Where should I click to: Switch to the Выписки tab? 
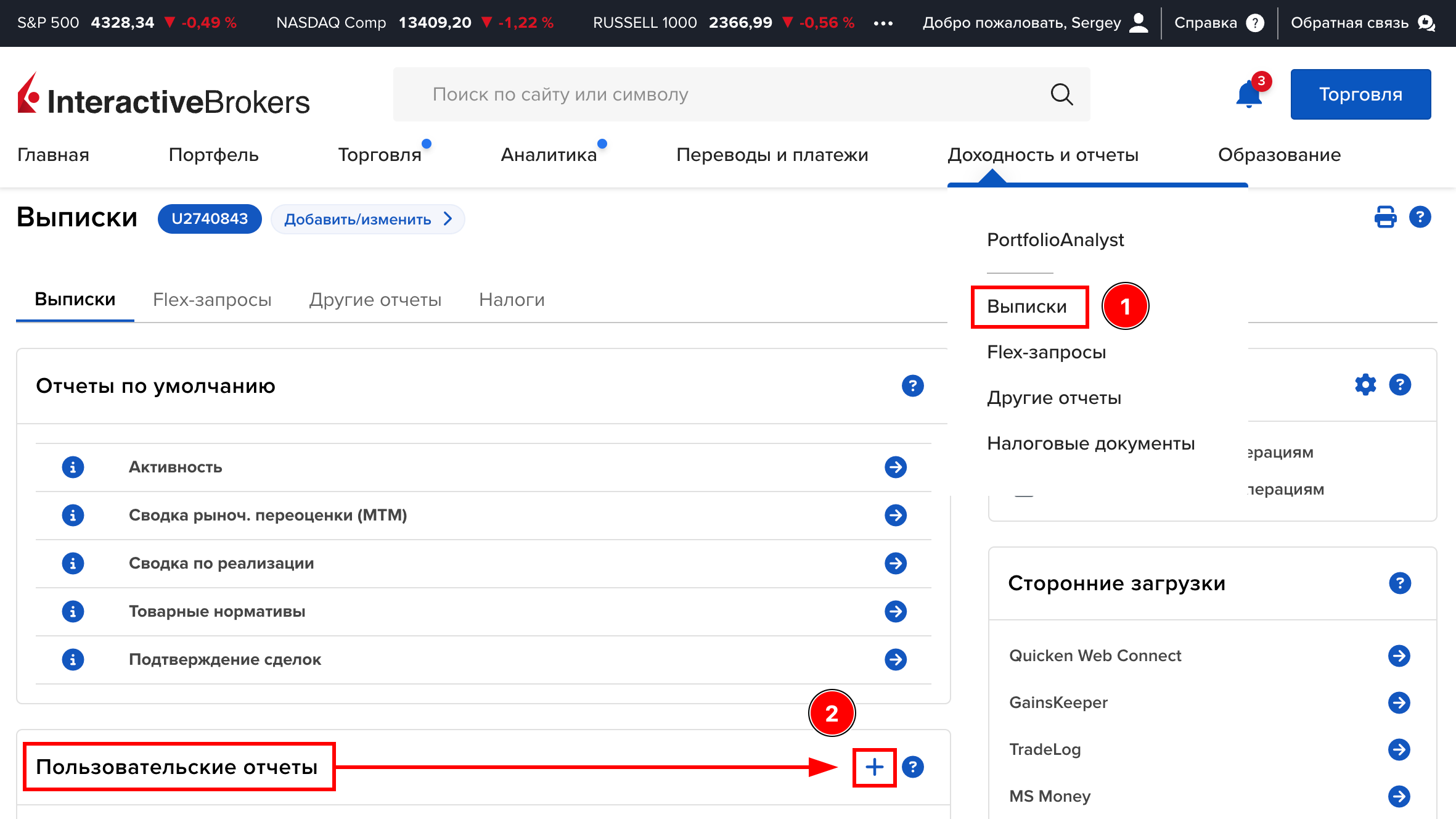tap(75, 300)
